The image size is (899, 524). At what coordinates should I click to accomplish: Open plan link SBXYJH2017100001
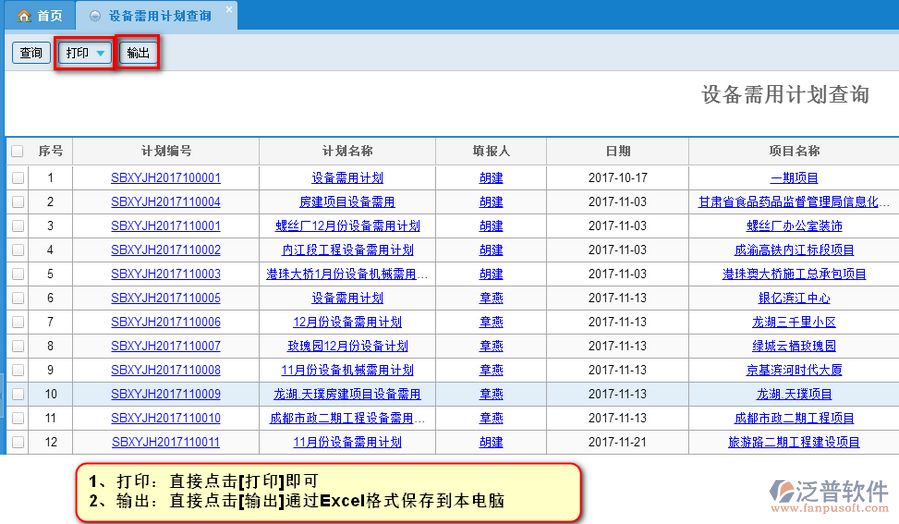point(165,178)
